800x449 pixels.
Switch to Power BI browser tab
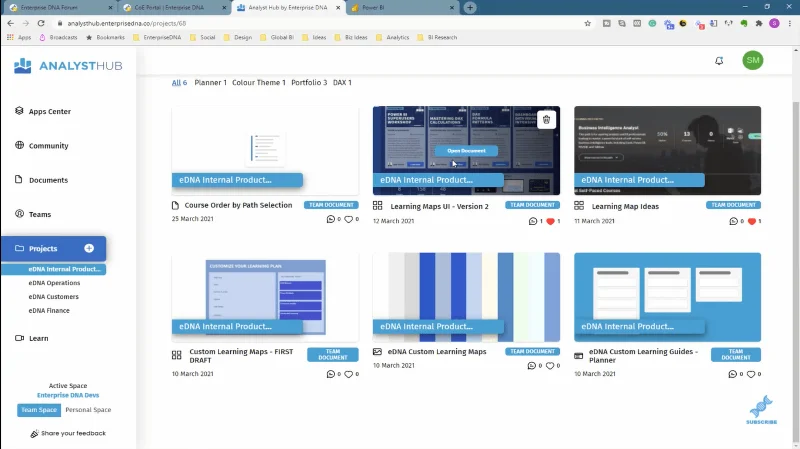pos(402,8)
